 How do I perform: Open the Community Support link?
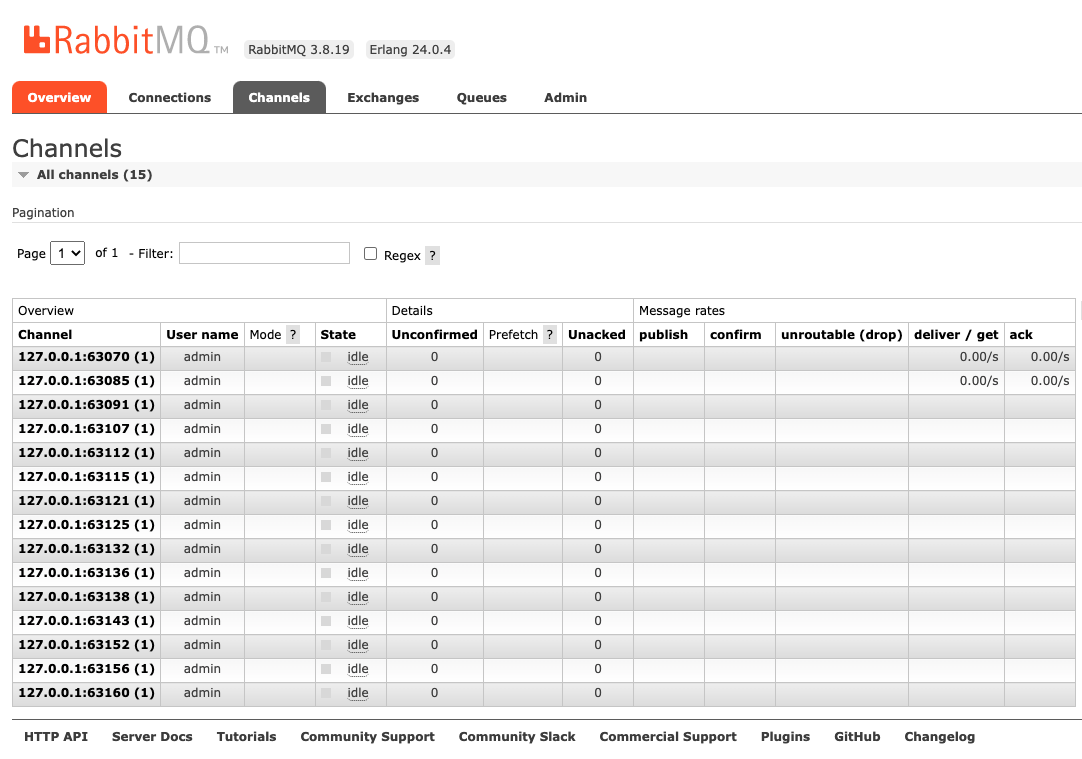367,736
